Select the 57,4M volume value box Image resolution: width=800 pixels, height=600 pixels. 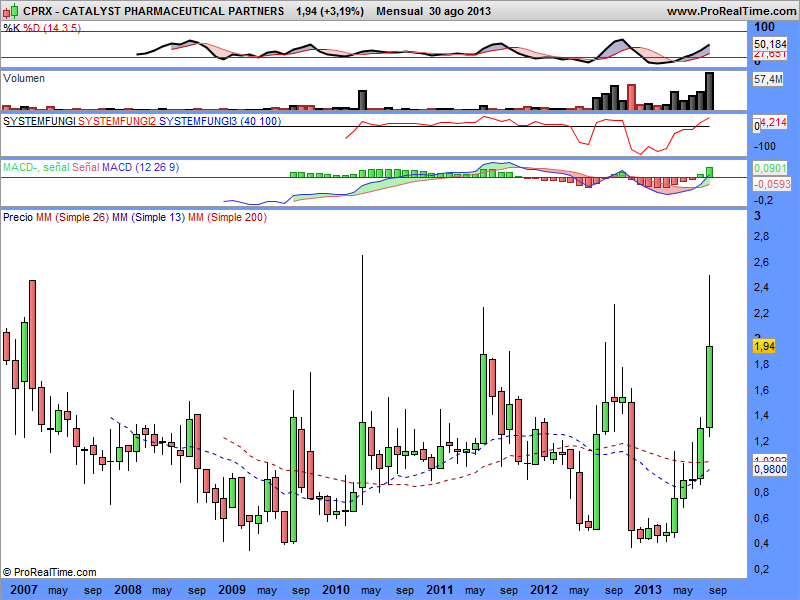coord(768,79)
